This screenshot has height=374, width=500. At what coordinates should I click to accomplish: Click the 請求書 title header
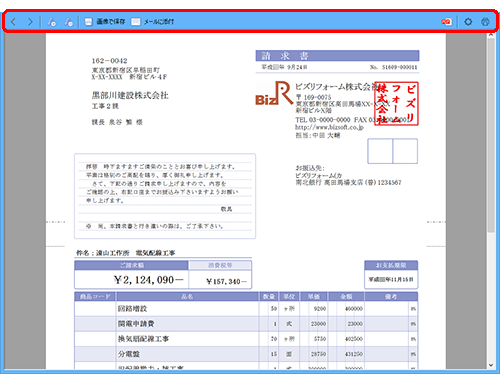click(337, 55)
